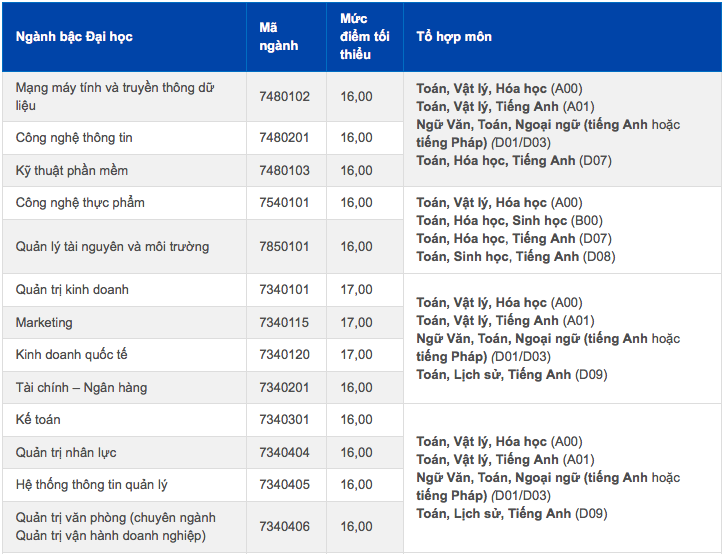Select 'Quản lý tài nguyên và môi trường'

tap(113, 247)
